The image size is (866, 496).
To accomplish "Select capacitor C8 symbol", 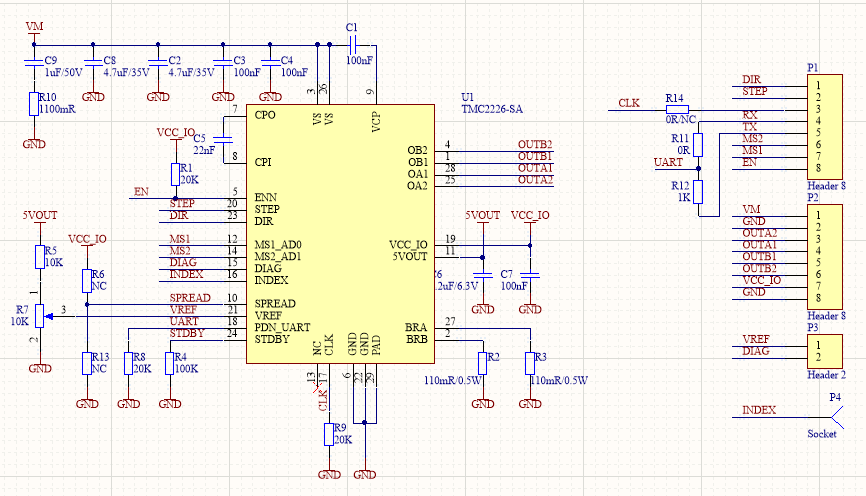I will coord(93,62).
